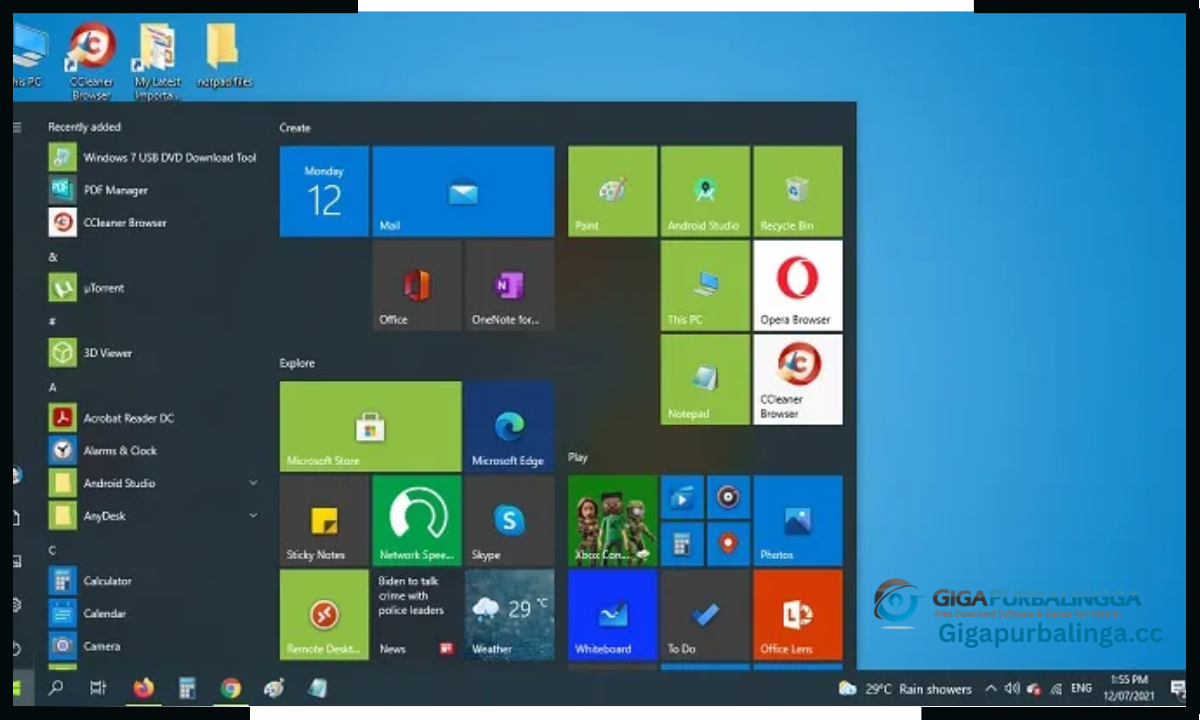Open the Mail tile
Image resolution: width=1200 pixels, height=720 pixels.
pos(463,192)
